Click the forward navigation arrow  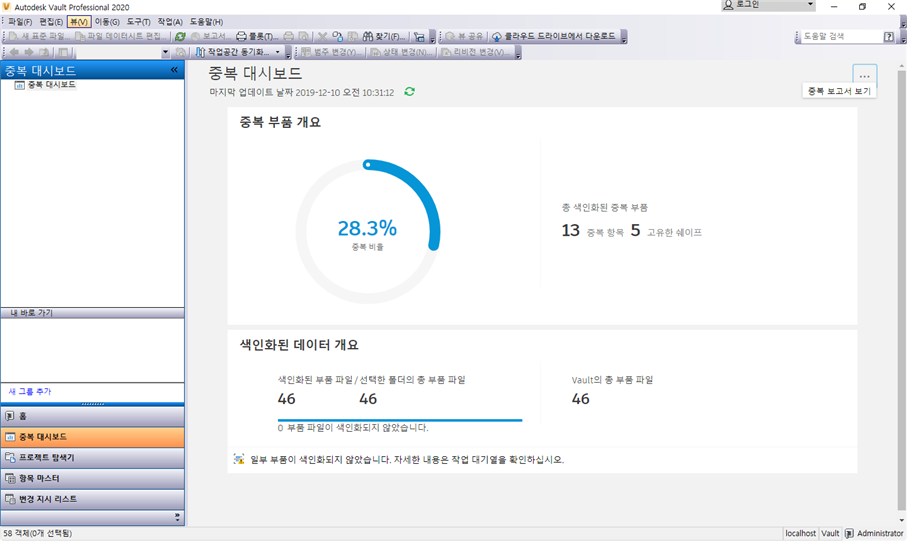pos(29,53)
